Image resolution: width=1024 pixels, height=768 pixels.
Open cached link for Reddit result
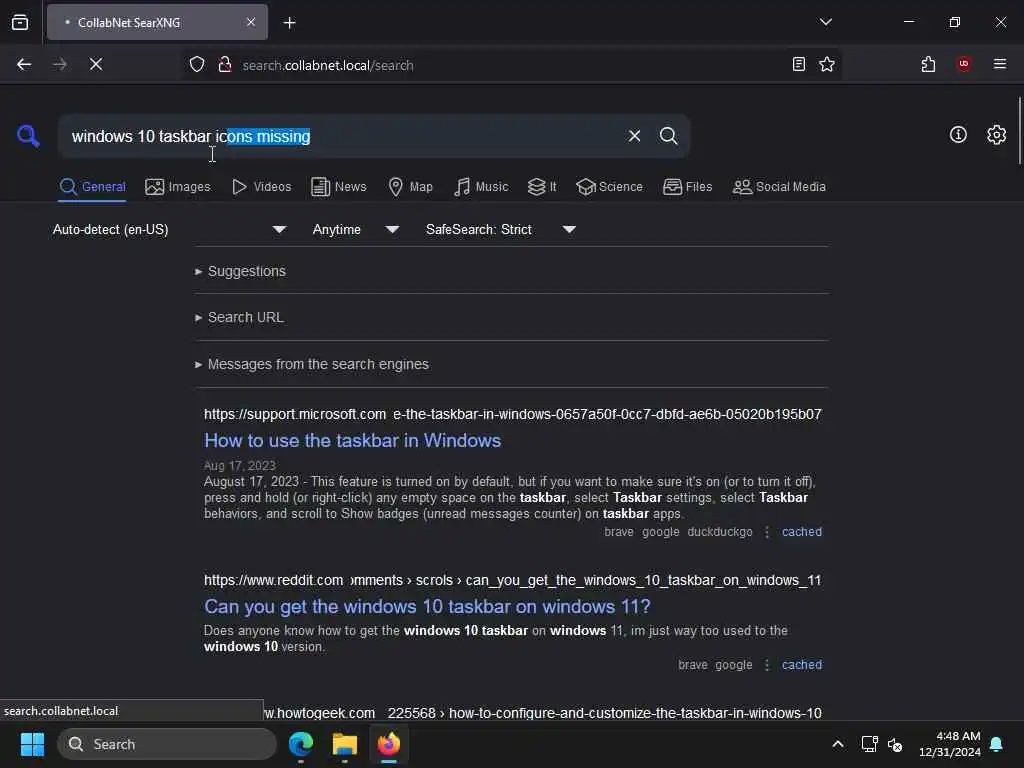pyautogui.click(x=802, y=665)
